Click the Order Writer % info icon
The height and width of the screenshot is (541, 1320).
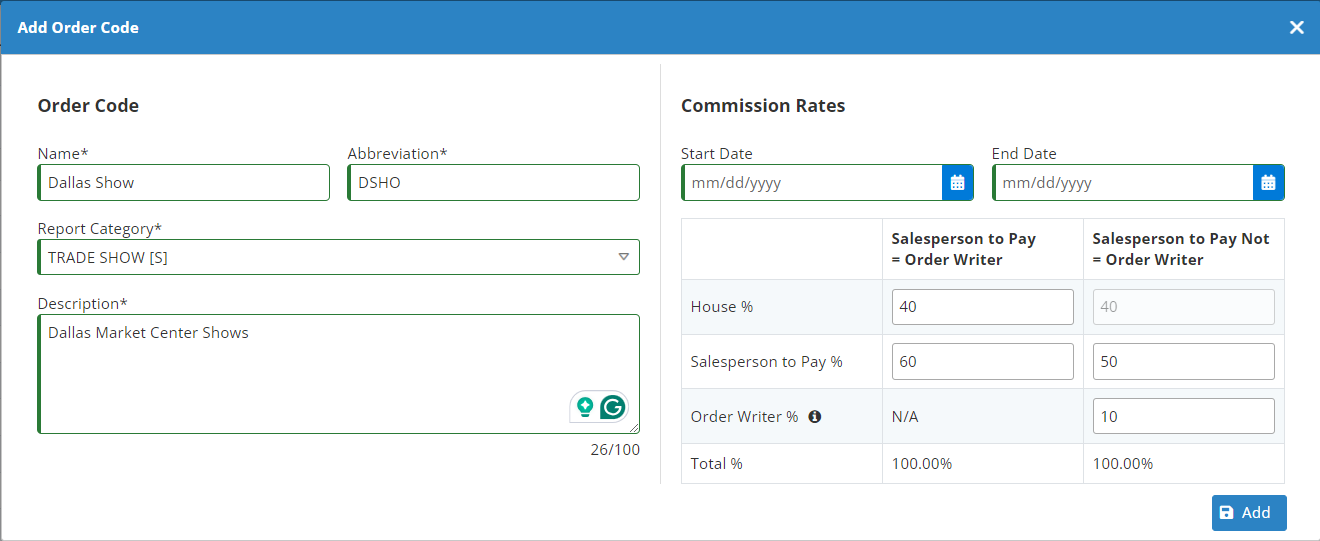pyautogui.click(x=814, y=417)
